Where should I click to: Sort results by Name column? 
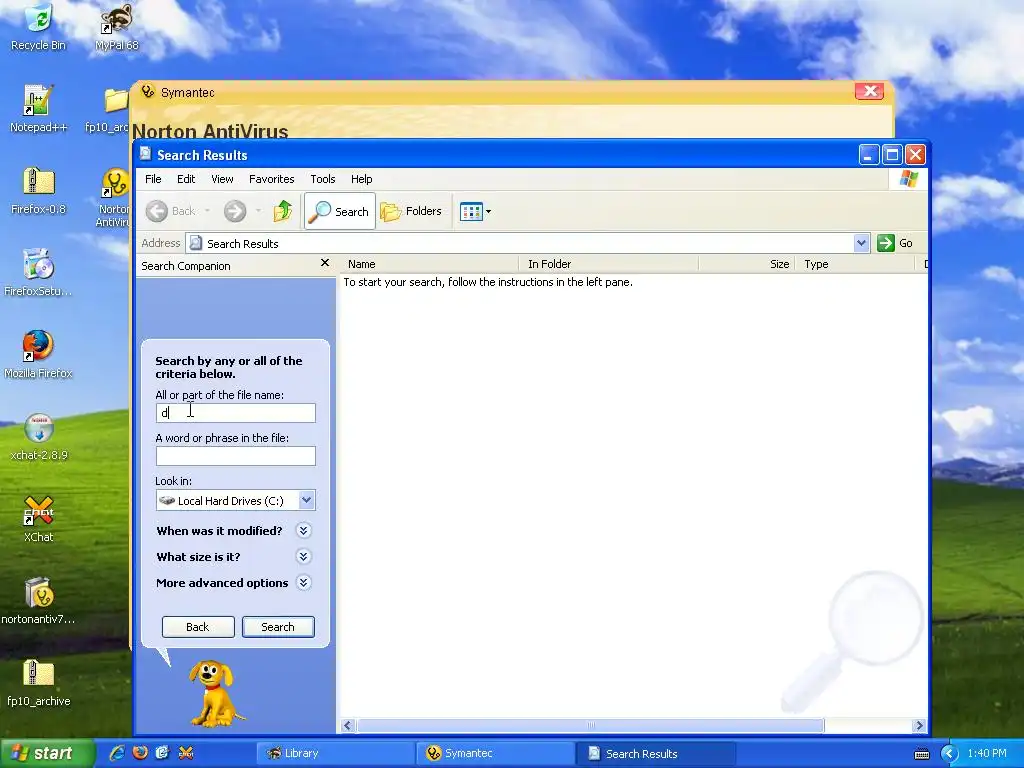tap(430, 264)
